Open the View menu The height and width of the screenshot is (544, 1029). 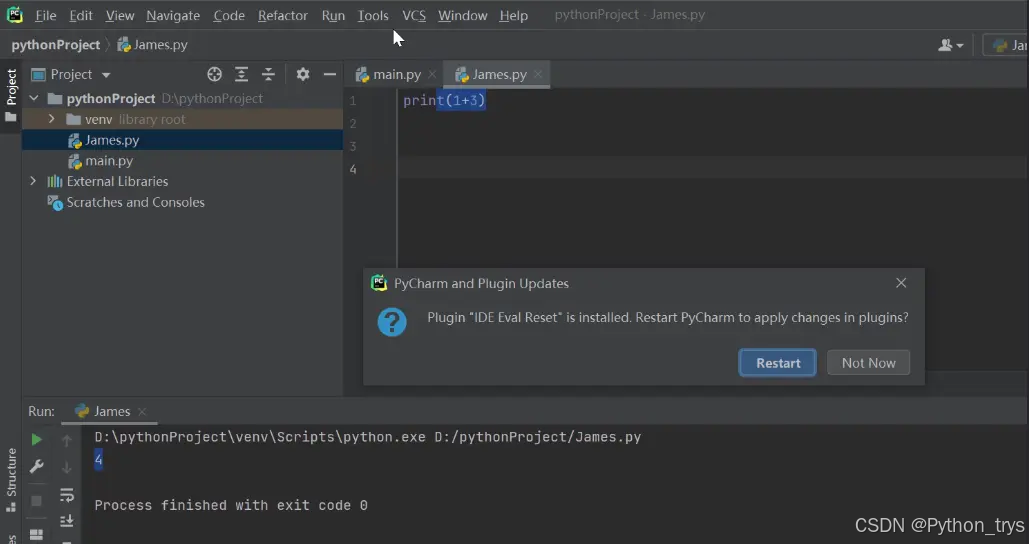click(x=119, y=15)
